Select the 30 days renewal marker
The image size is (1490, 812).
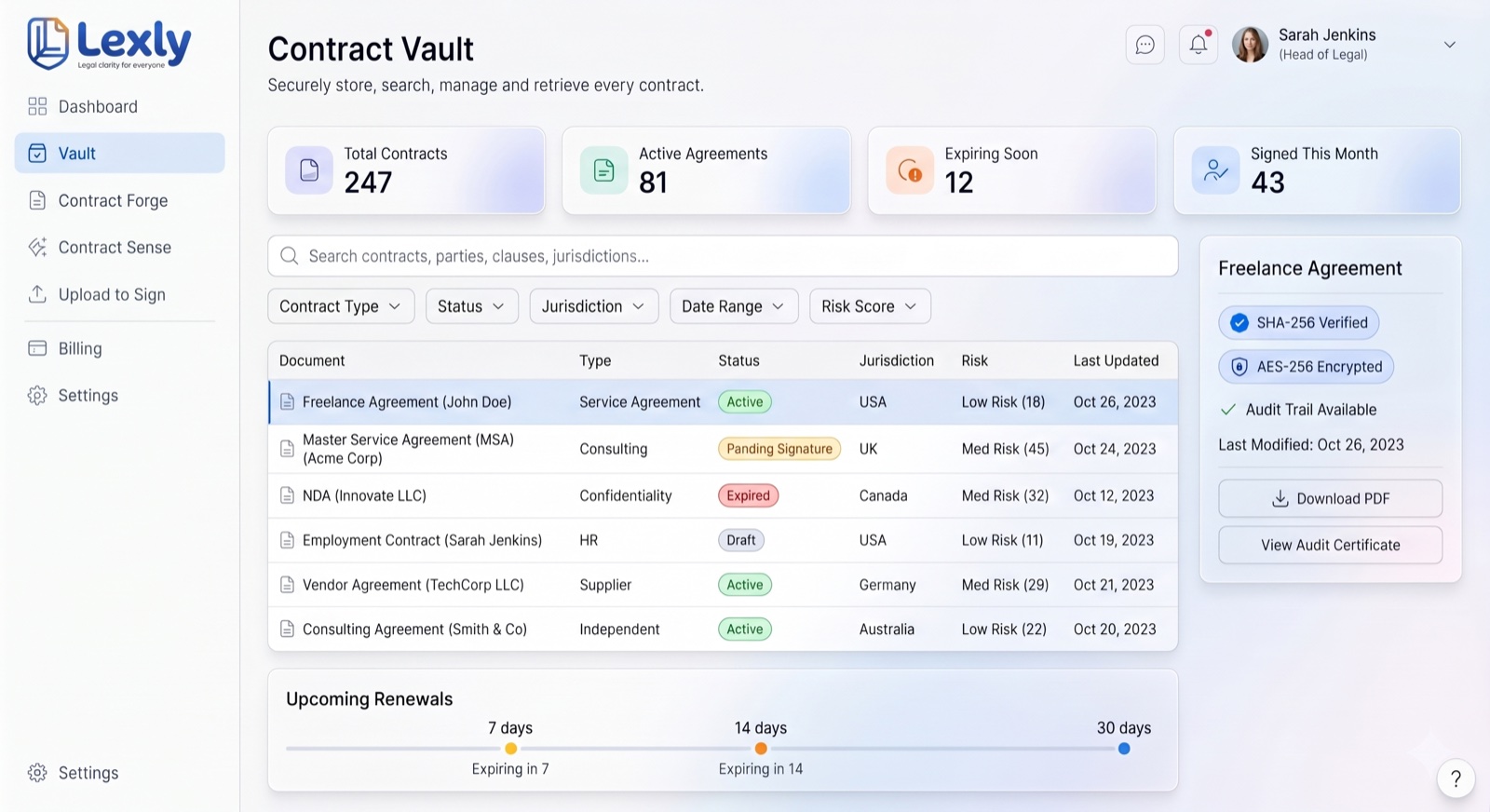pos(1124,749)
